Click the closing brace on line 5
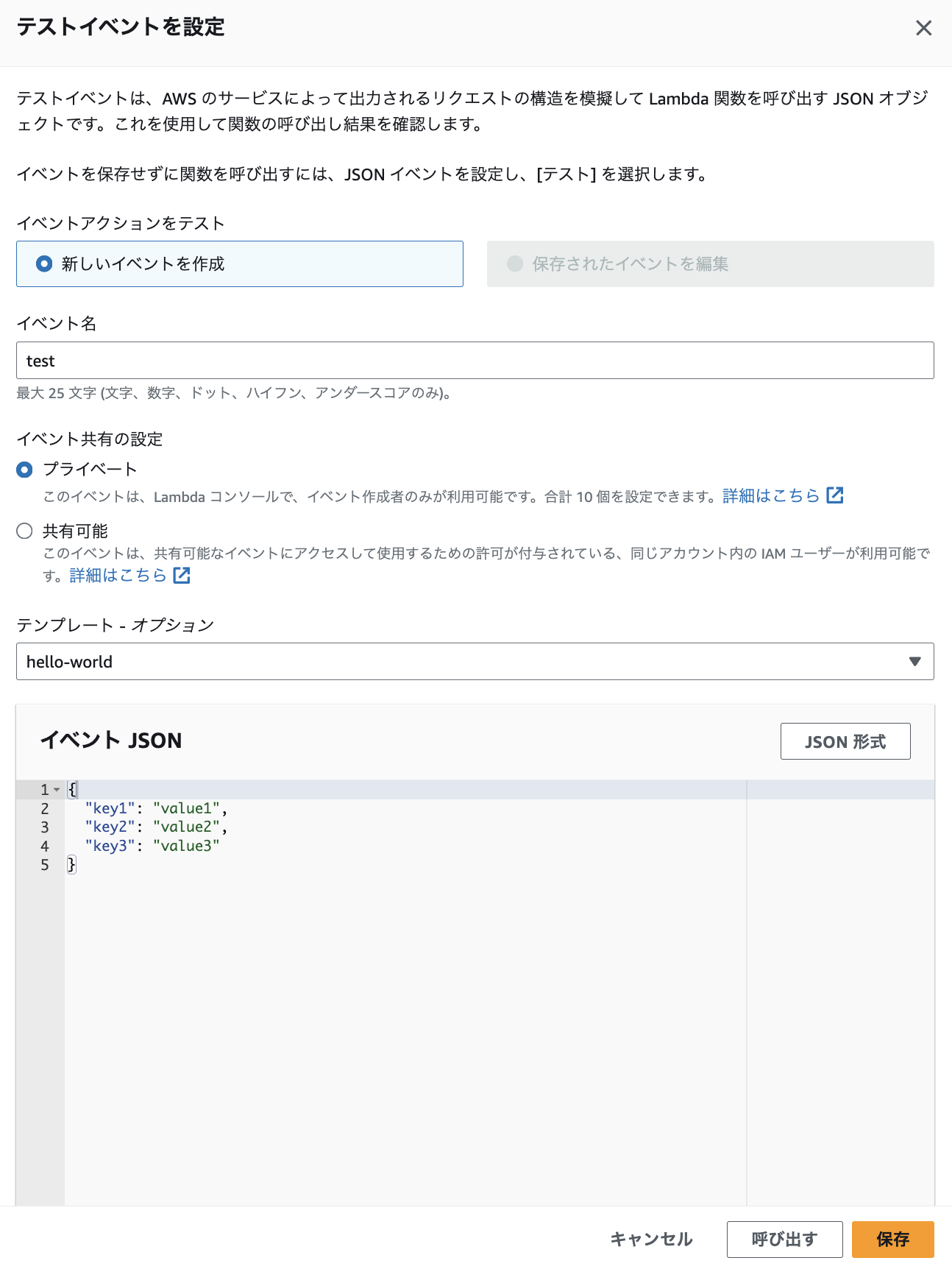This screenshot has width=952, height=1269. click(71, 865)
